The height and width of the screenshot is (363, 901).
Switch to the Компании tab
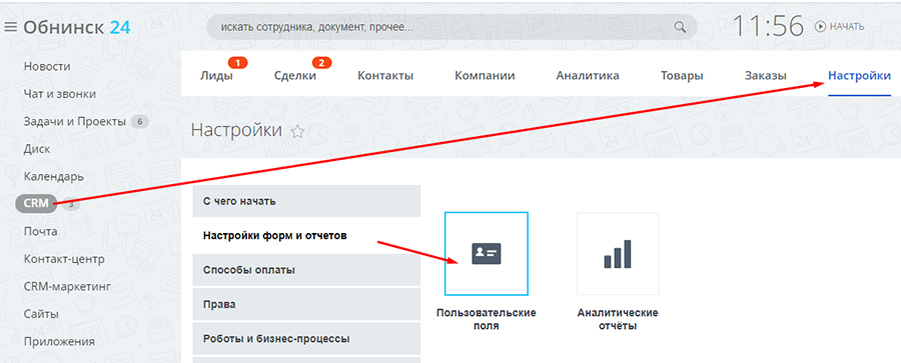tap(485, 76)
